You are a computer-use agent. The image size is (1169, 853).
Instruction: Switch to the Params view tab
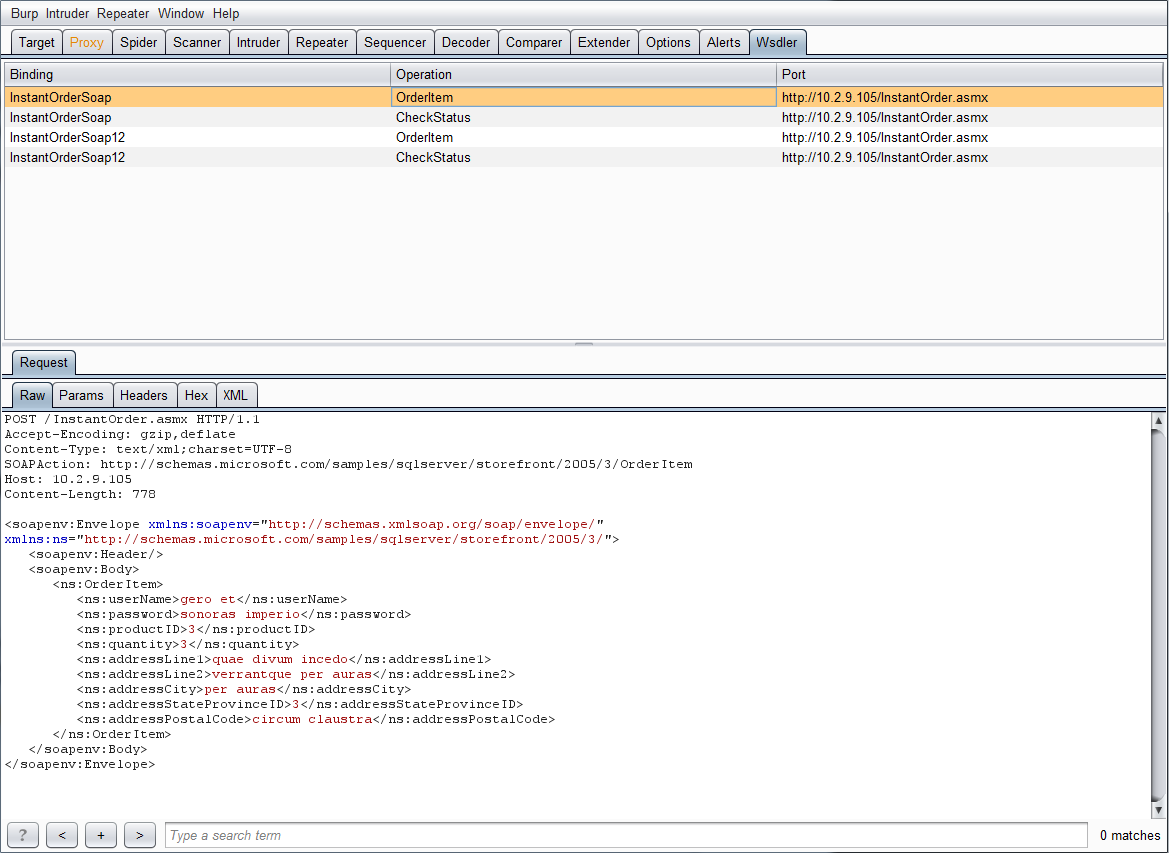[x=81, y=395]
